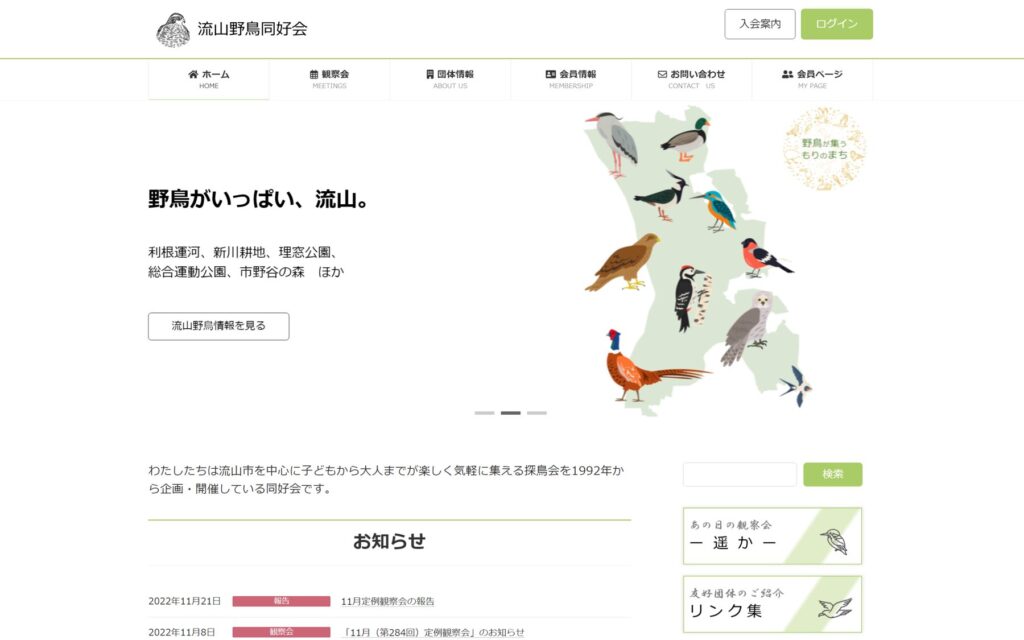Click the 入会案内 button
The image size is (1024, 640).
coord(760,24)
